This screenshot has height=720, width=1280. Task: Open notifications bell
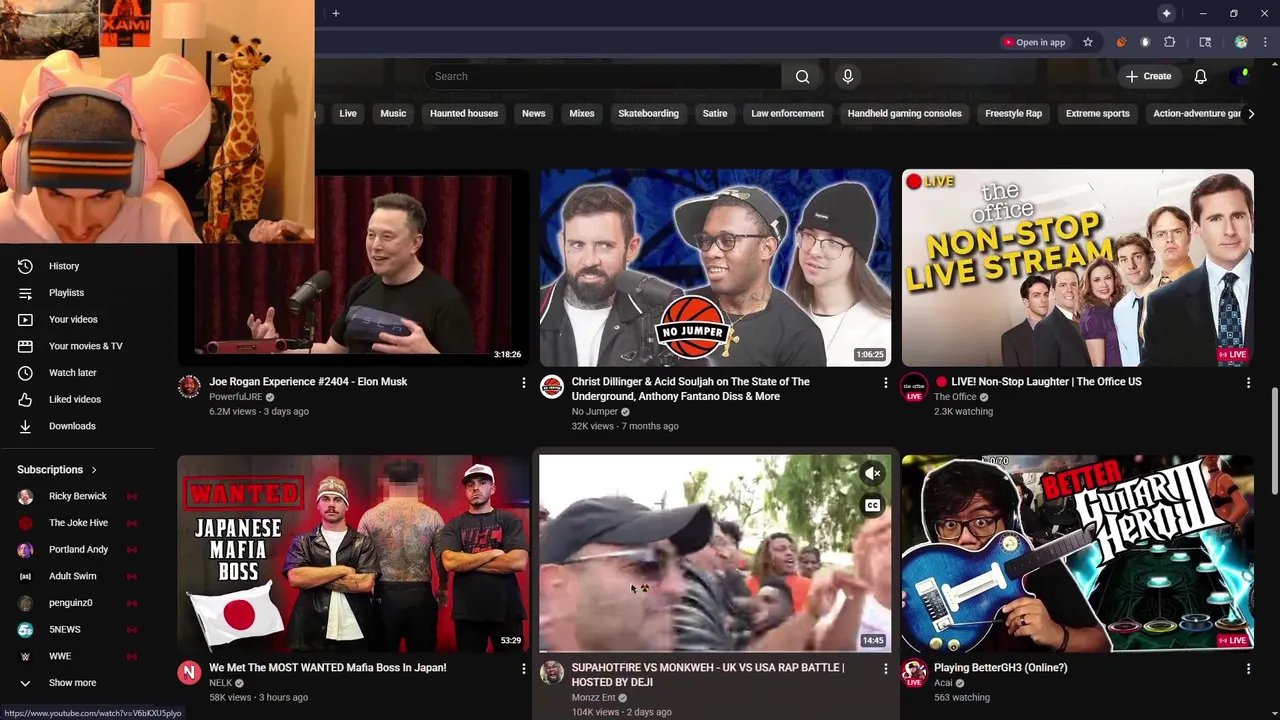pyautogui.click(x=1201, y=76)
